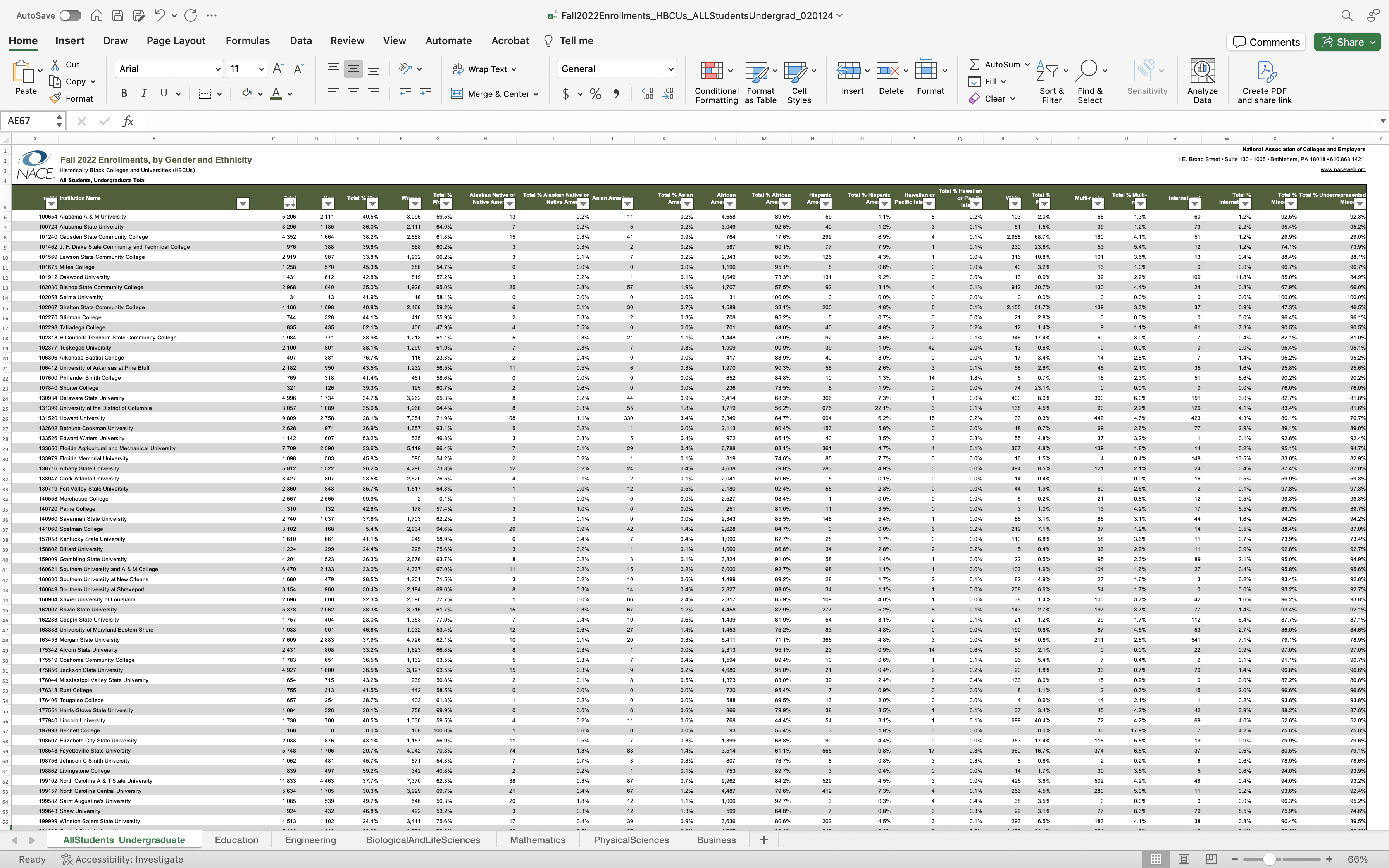Click Create PDF and share link
The width and height of the screenshot is (1389, 868).
coord(1265,82)
